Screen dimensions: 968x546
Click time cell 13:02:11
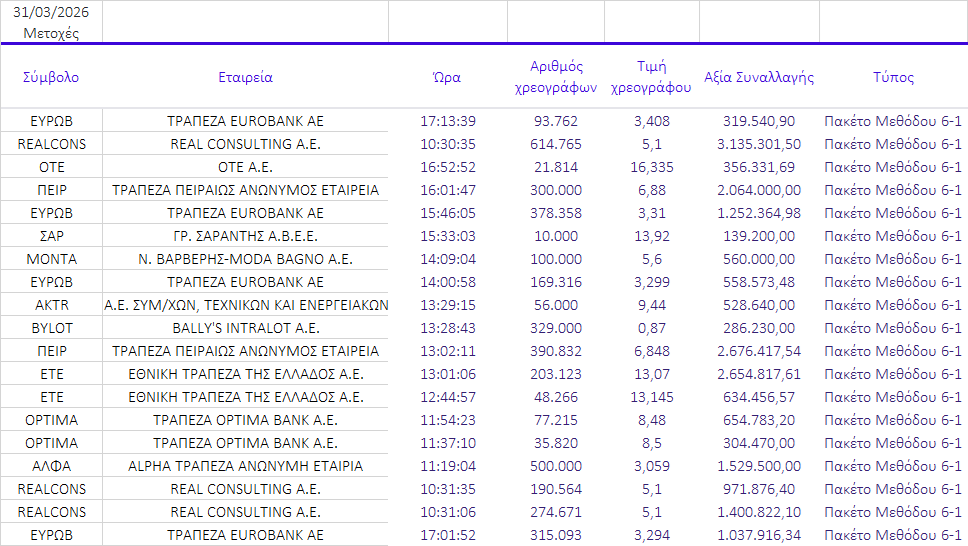click(x=448, y=351)
